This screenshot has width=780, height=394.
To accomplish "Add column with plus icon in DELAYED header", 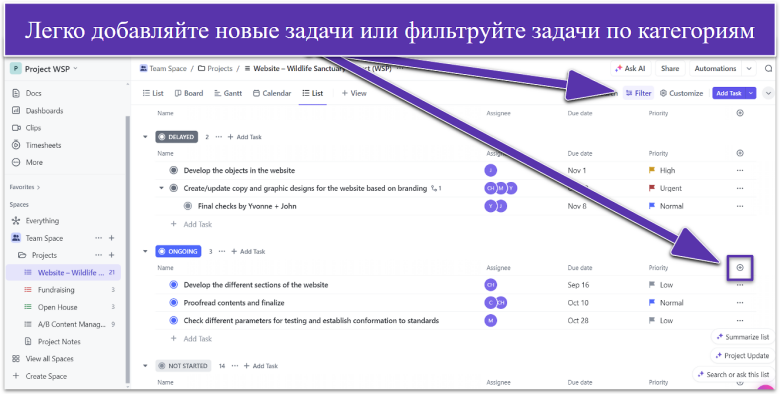I will (x=740, y=153).
